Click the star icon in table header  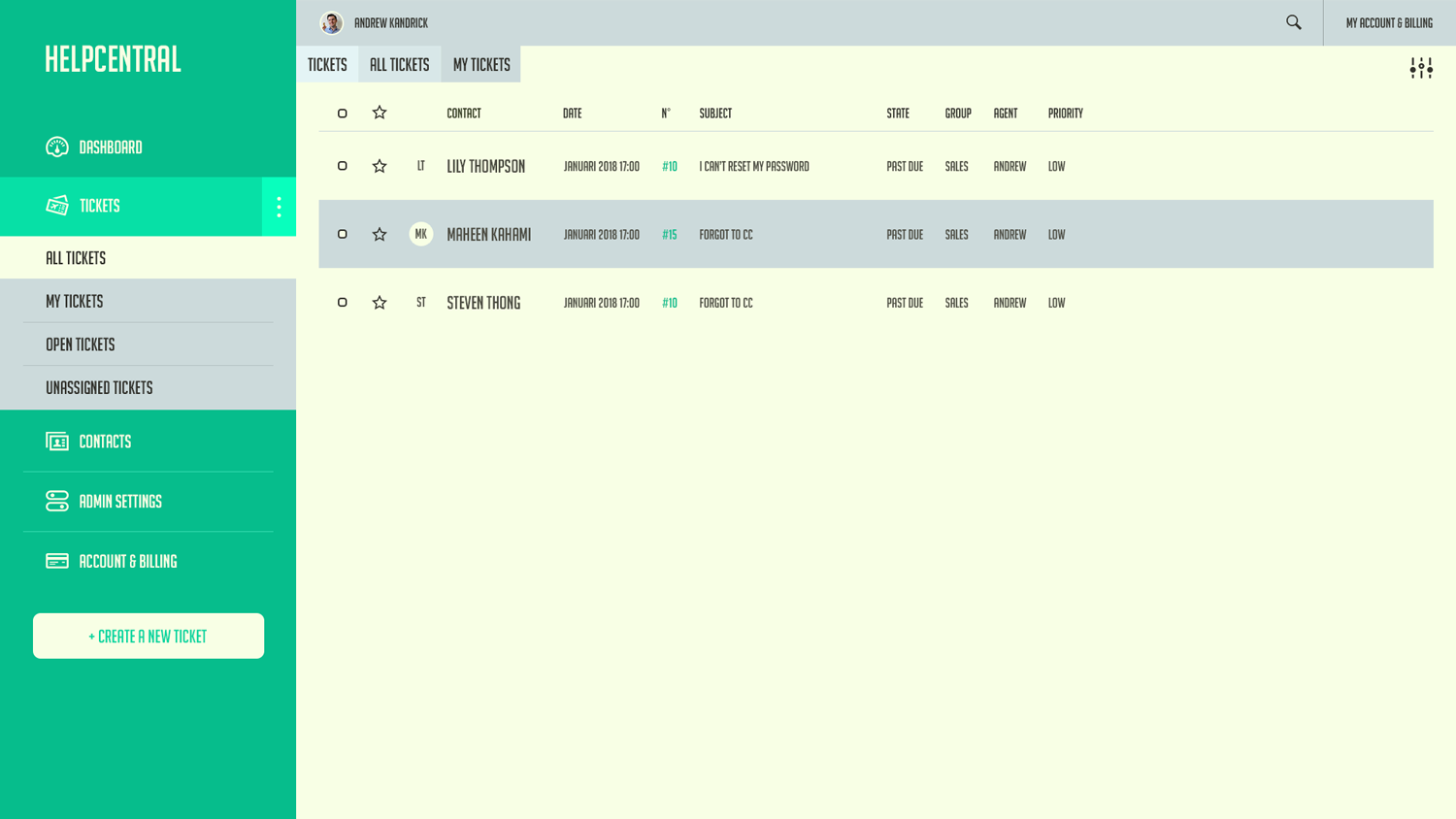coord(380,113)
